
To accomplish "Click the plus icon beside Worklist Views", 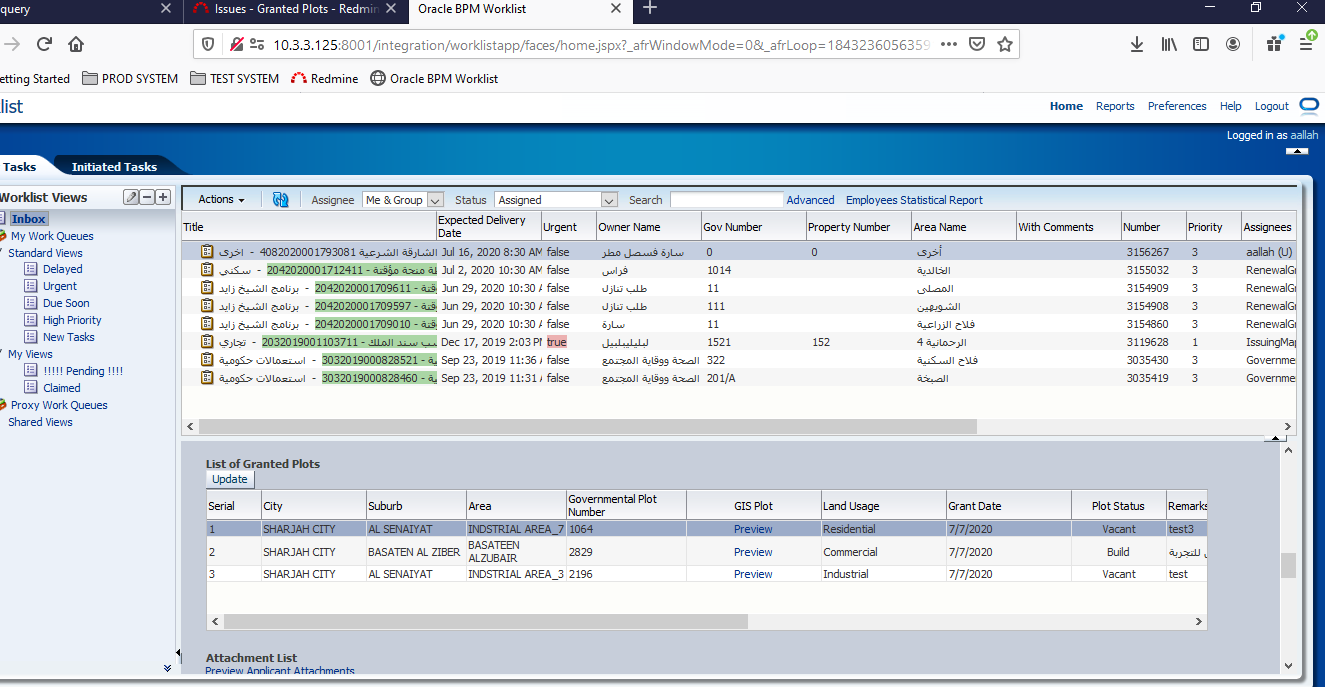I will point(162,197).
